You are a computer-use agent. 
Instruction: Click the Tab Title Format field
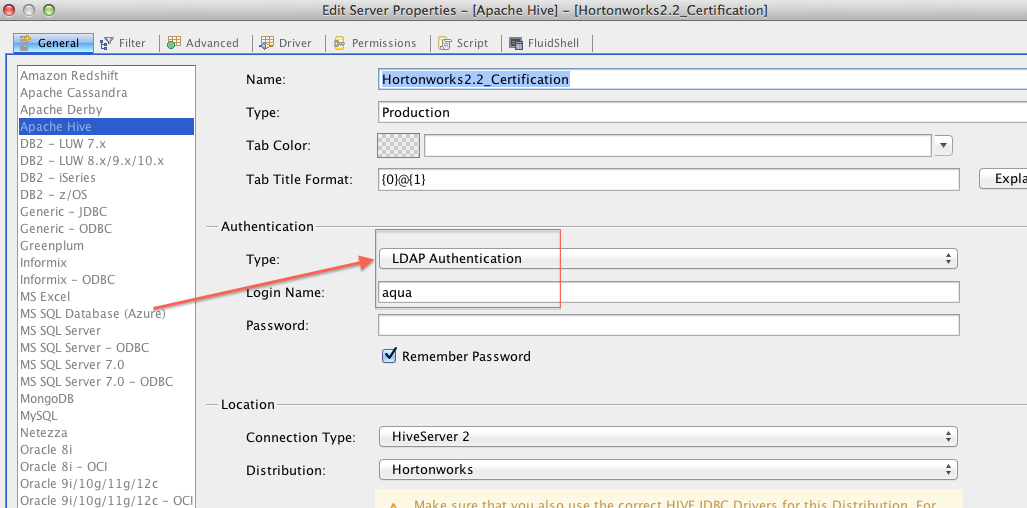coord(669,179)
